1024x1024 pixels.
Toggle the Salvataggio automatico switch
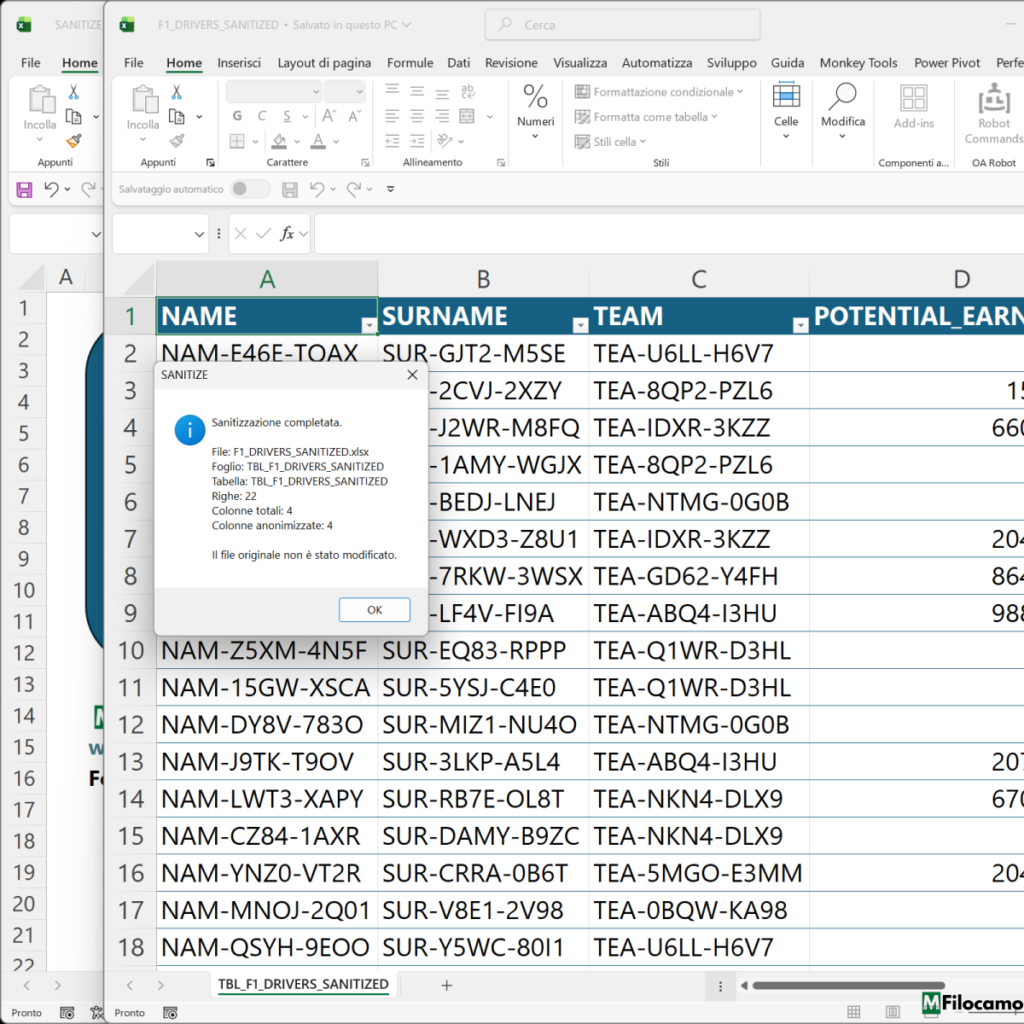point(250,189)
